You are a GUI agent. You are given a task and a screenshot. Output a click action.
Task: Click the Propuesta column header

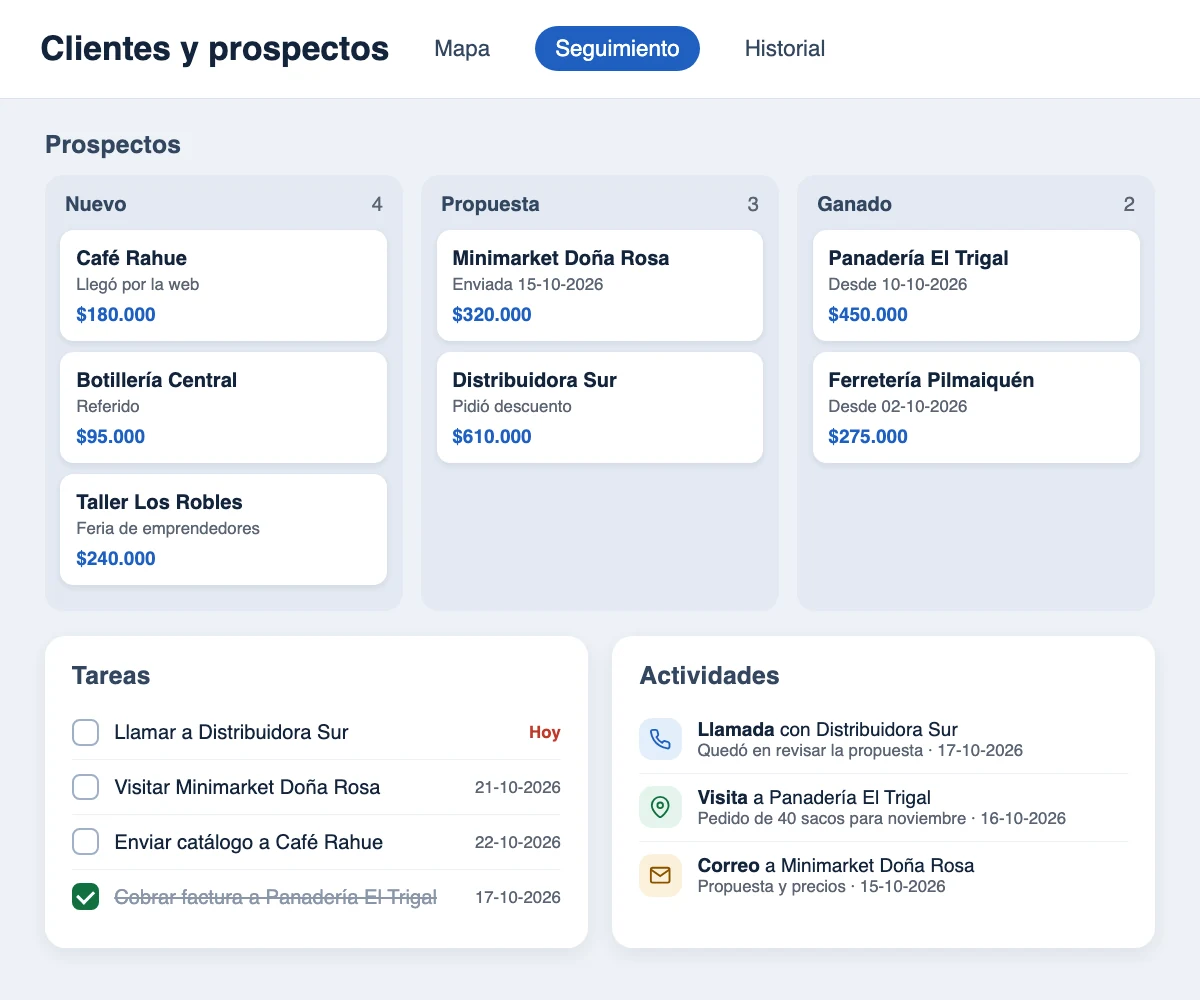click(490, 204)
